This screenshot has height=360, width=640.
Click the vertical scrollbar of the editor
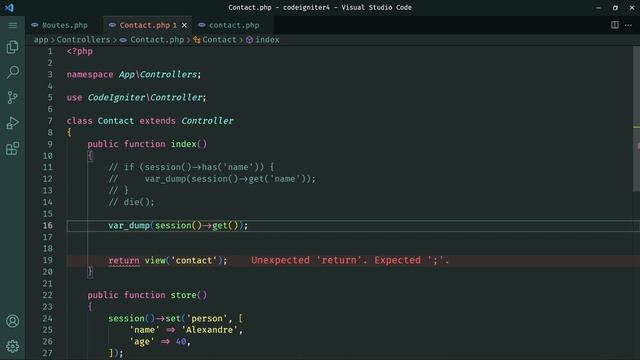(x=636, y=118)
